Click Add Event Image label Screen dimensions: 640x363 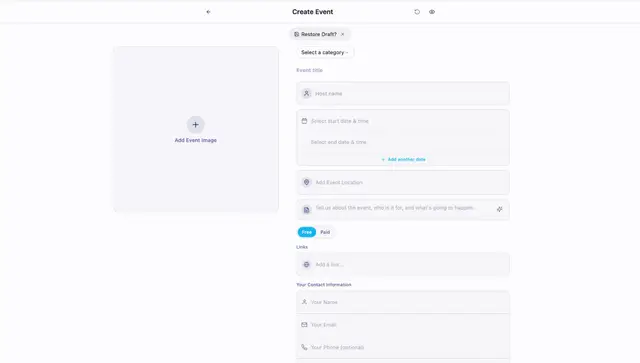tap(196, 140)
